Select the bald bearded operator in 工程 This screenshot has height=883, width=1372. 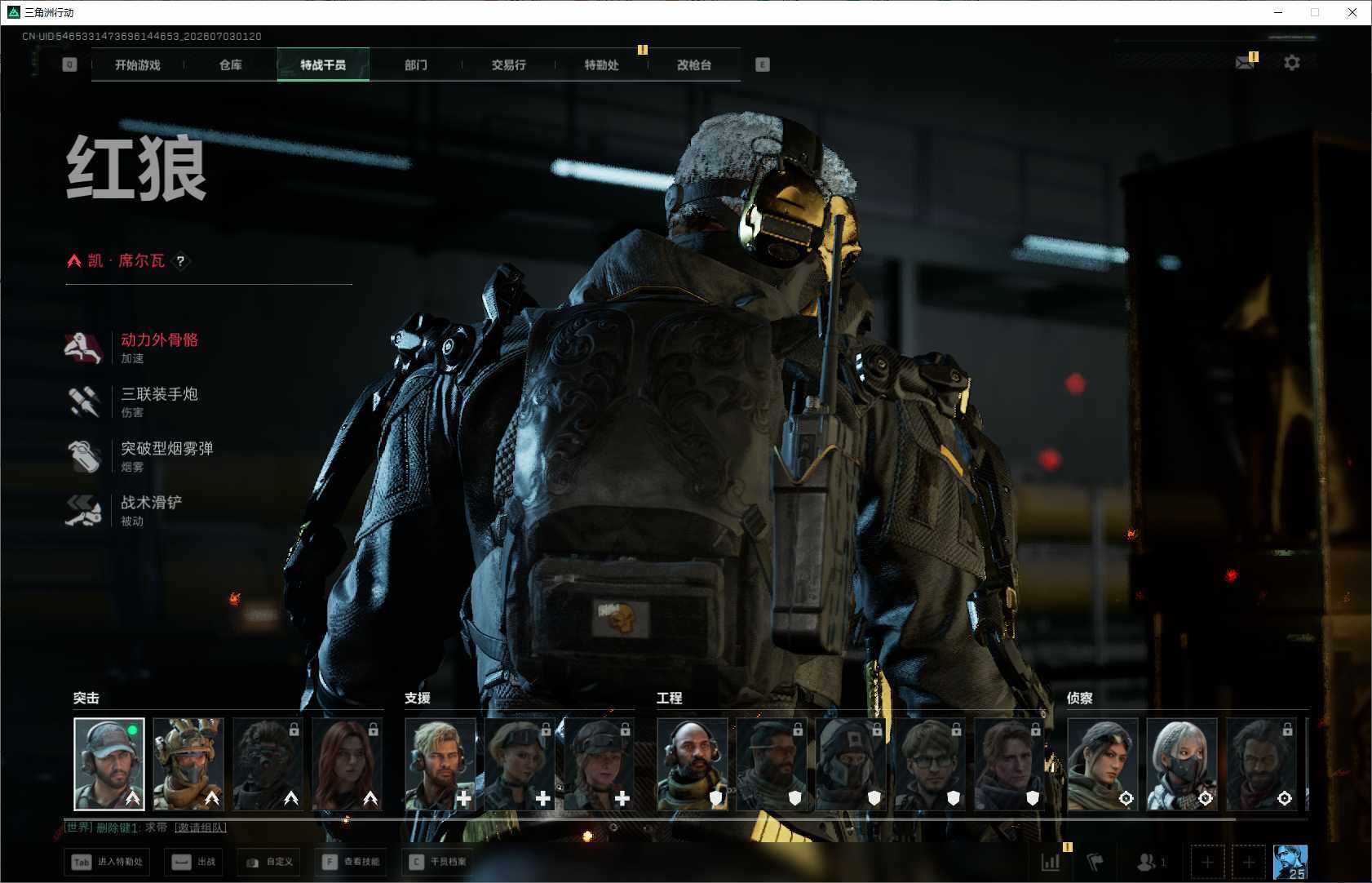pyautogui.click(x=693, y=764)
